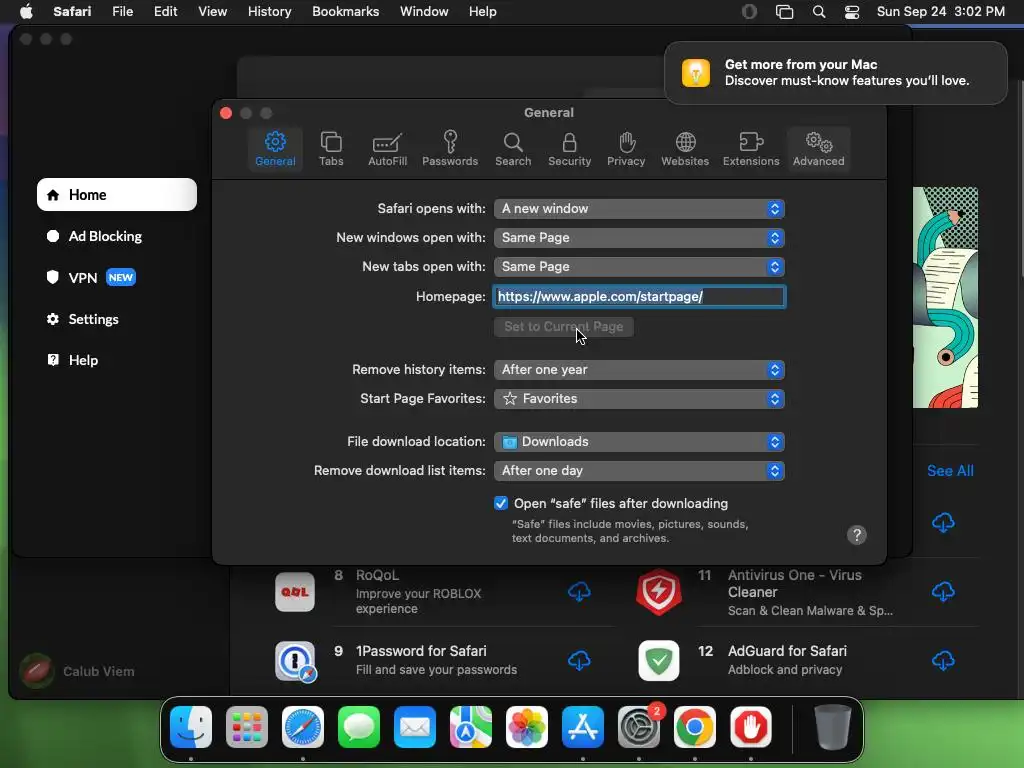The image size is (1024, 768).
Task: Open Mail from the Dock
Action: pos(415,727)
